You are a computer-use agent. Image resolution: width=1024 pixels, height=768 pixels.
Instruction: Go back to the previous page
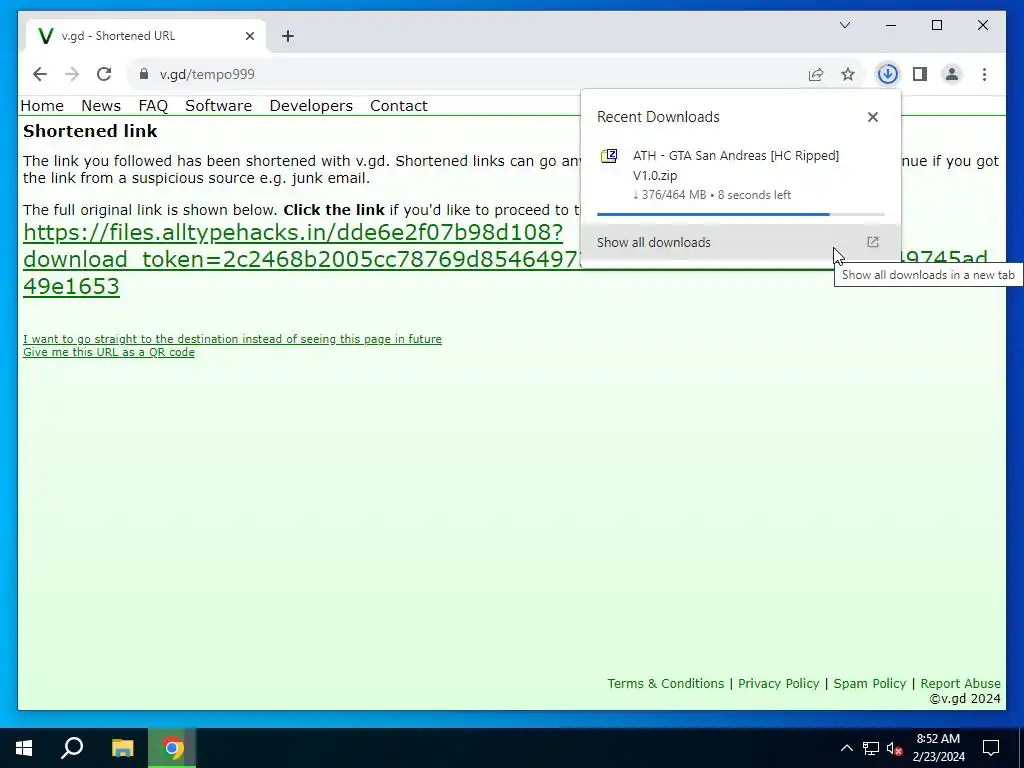tap(40, 74)
